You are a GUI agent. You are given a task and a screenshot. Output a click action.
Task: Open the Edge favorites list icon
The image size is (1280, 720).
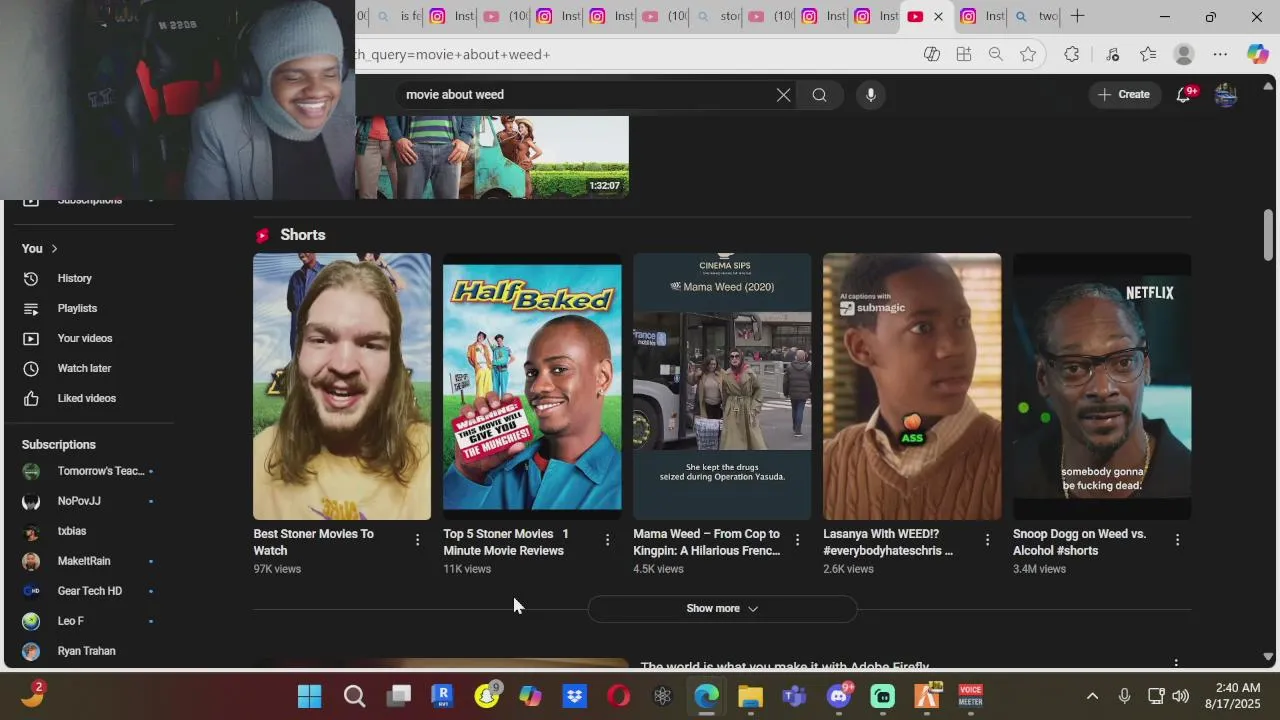click(x=1148, y=54)
